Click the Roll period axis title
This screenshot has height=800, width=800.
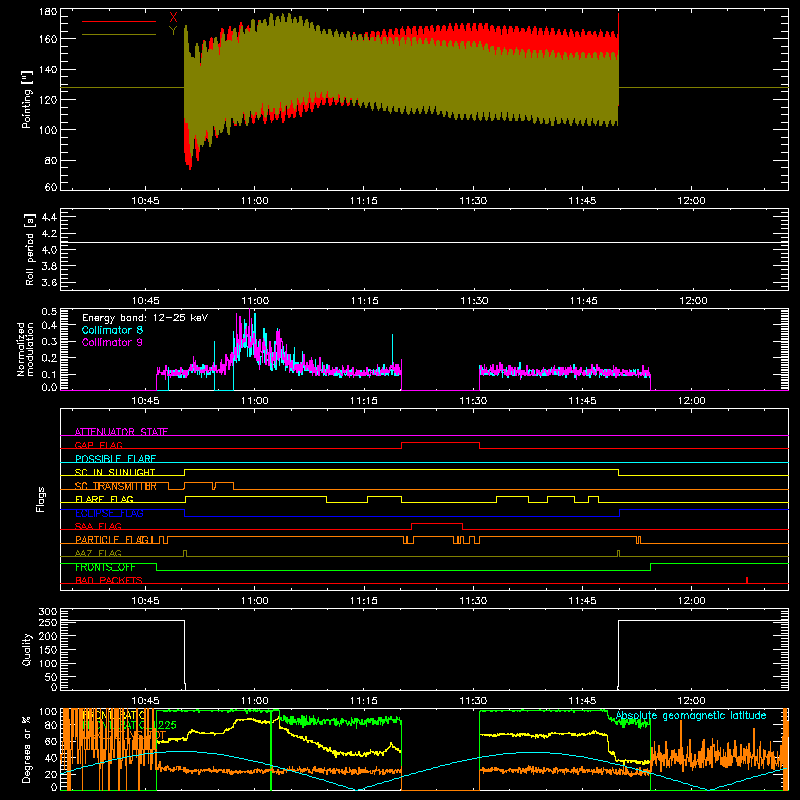30,250
